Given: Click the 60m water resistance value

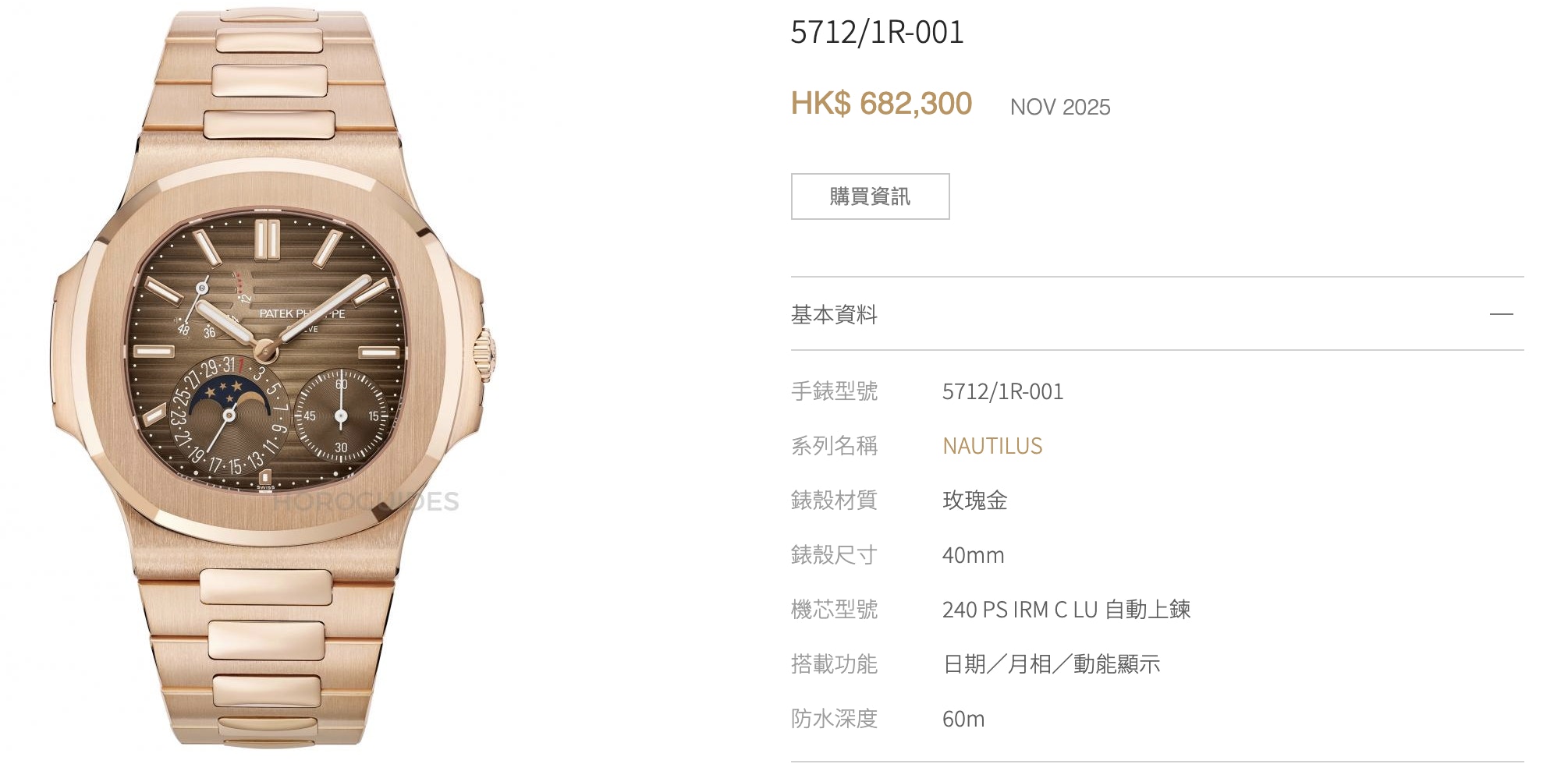Looking at the screenshot, I should coord(963,719).
